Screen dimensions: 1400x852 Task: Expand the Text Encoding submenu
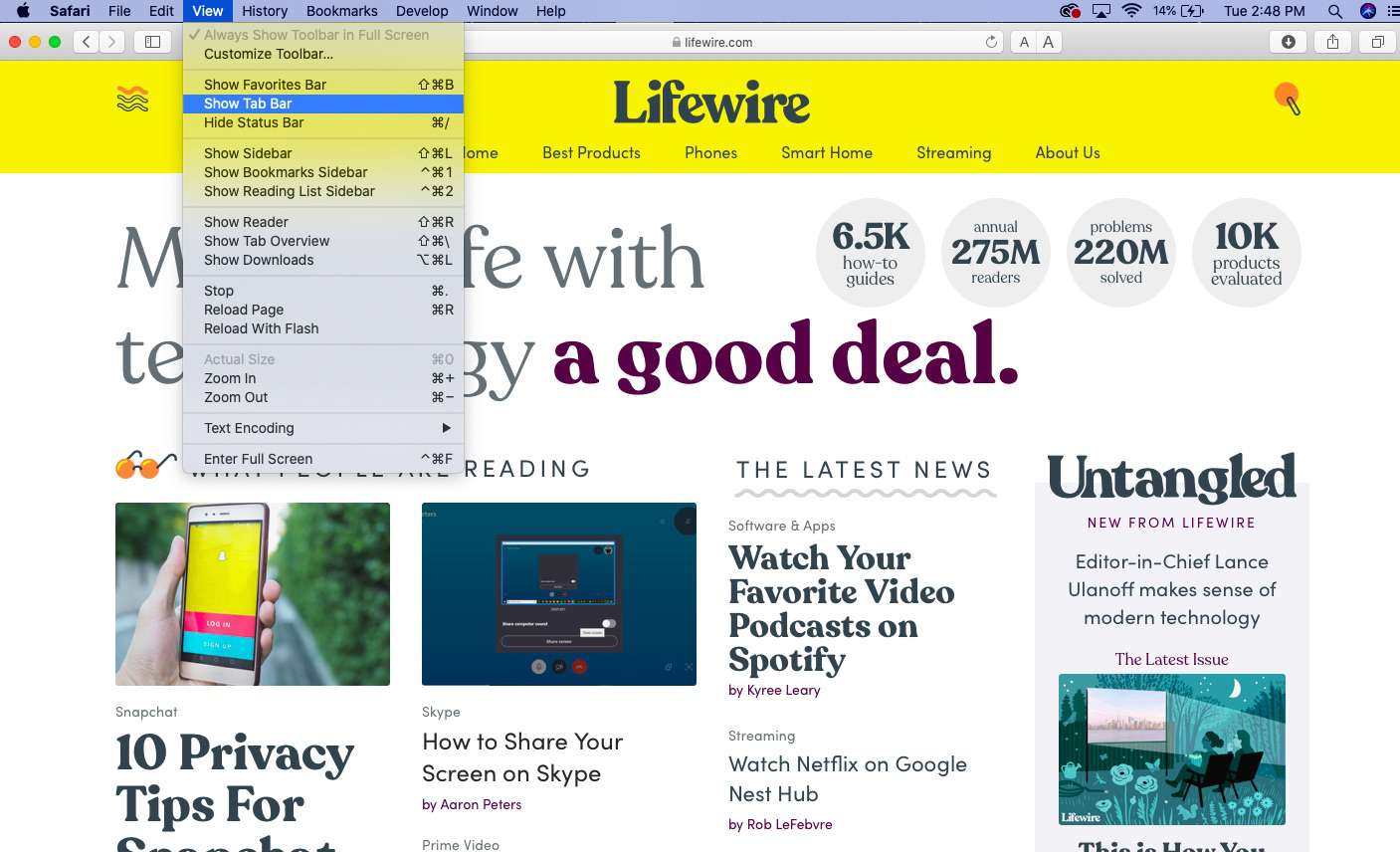click(x=323, y=428)
